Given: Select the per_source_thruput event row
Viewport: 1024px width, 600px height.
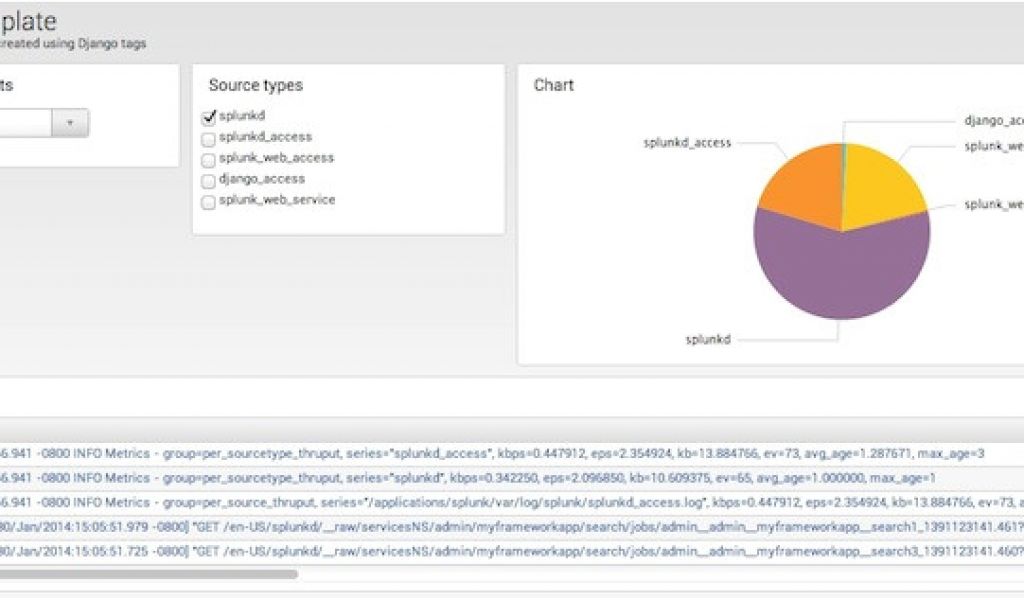Looking at the screenshot, I should click(x=512, y=503).
